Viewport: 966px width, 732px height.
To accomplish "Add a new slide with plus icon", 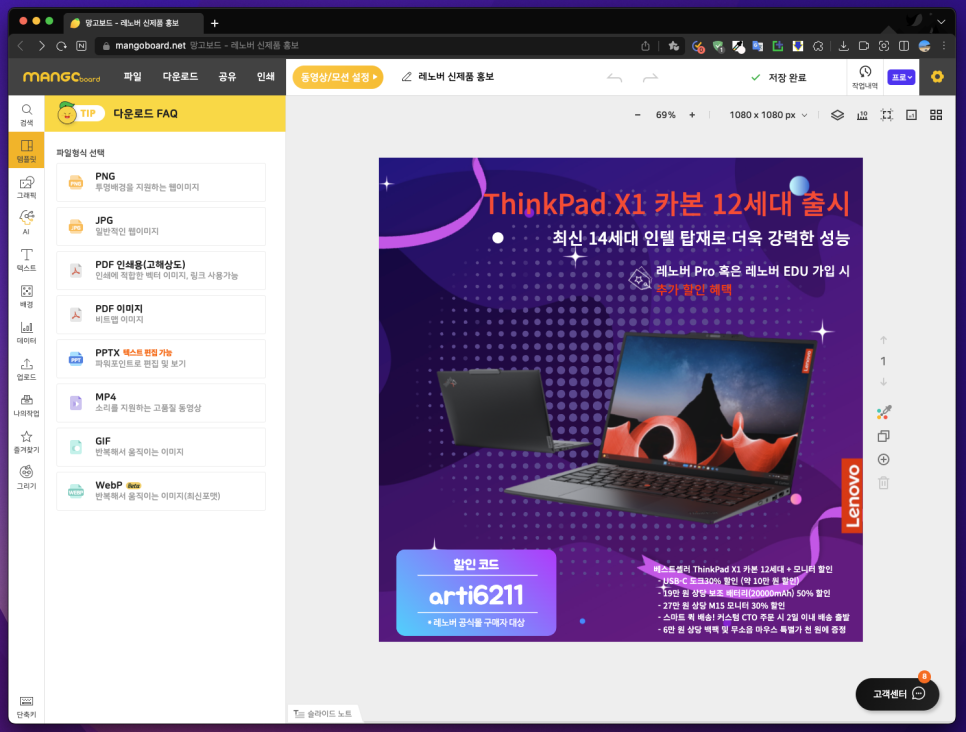I will (883, 460).
